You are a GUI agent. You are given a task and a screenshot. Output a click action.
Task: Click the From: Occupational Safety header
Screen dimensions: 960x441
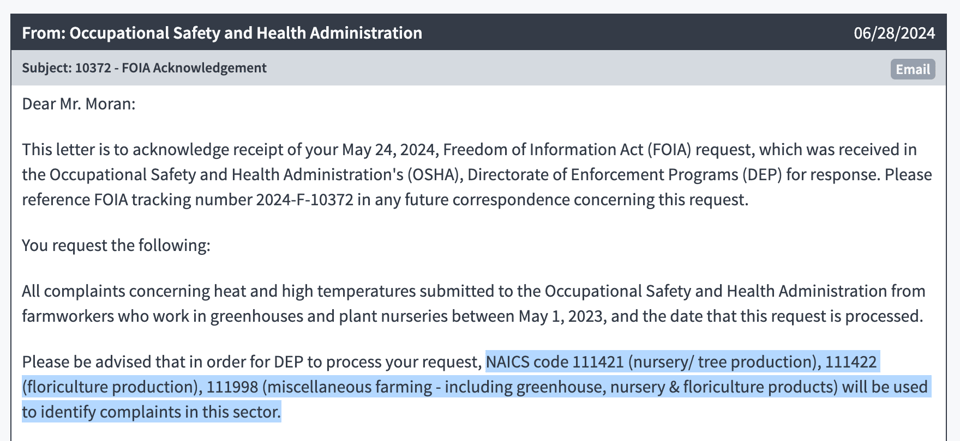[222, 33]
